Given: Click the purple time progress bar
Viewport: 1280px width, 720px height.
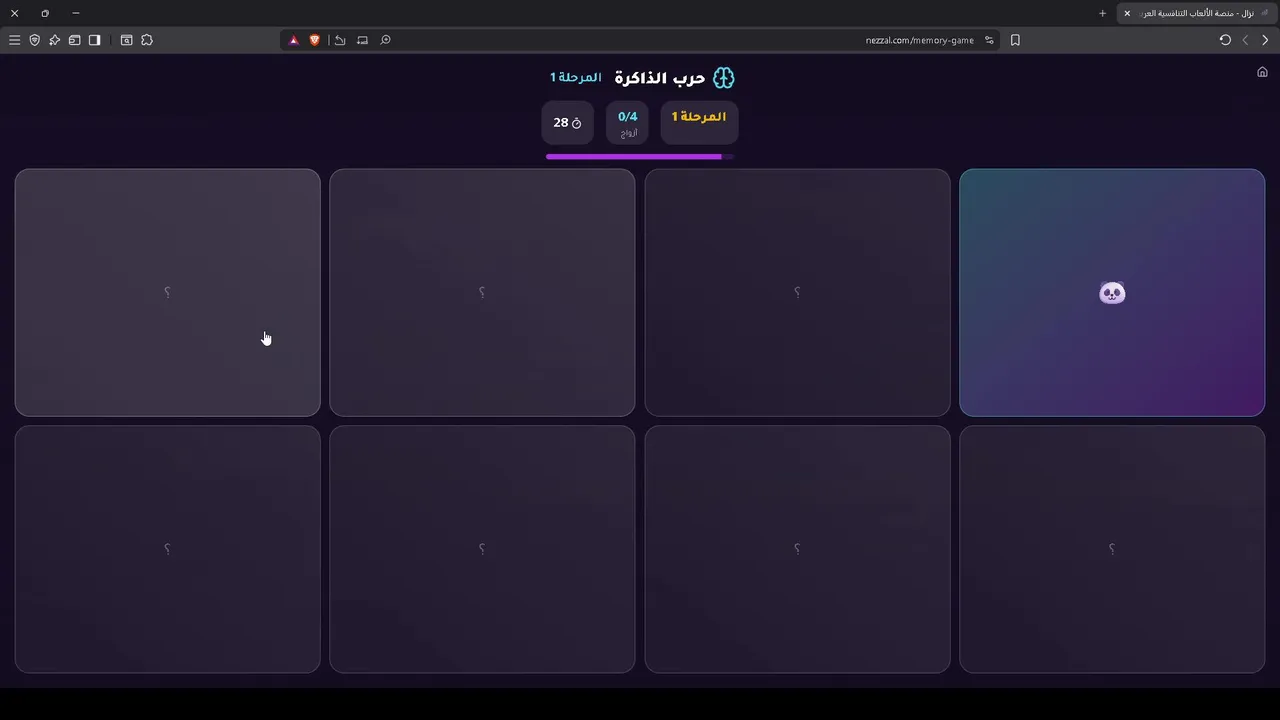Looking at the screenshot, I should pos(640,156).
